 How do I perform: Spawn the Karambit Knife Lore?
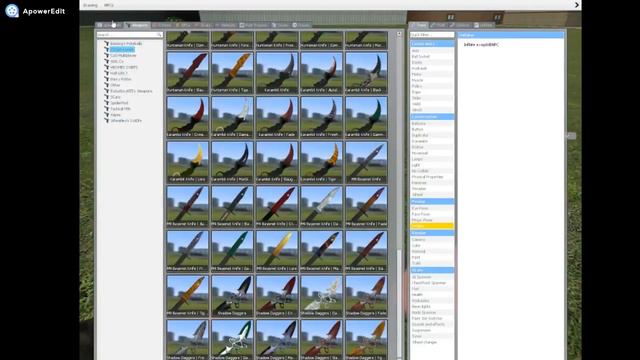coord(187,162)
